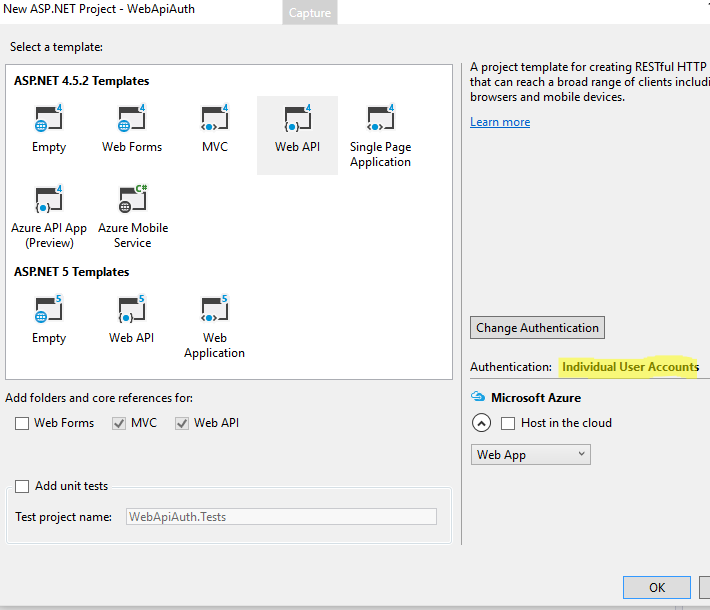Toggle the MVC references checkbox

point(119,423)
